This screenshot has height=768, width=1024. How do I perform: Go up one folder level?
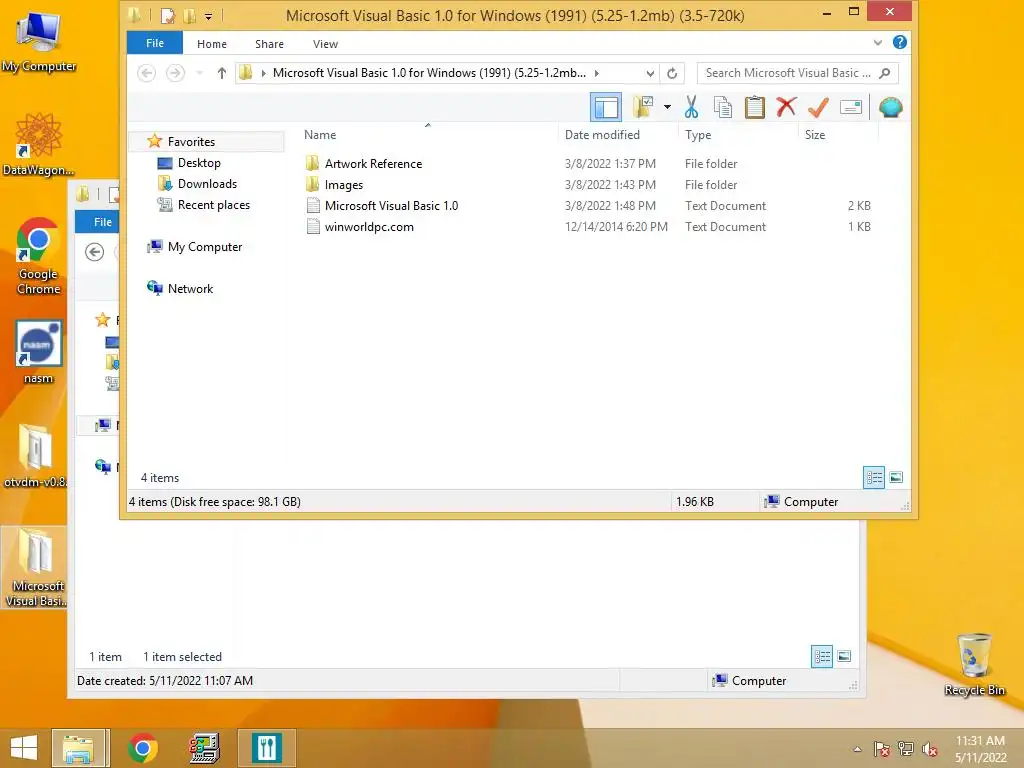tap(221, 73)
